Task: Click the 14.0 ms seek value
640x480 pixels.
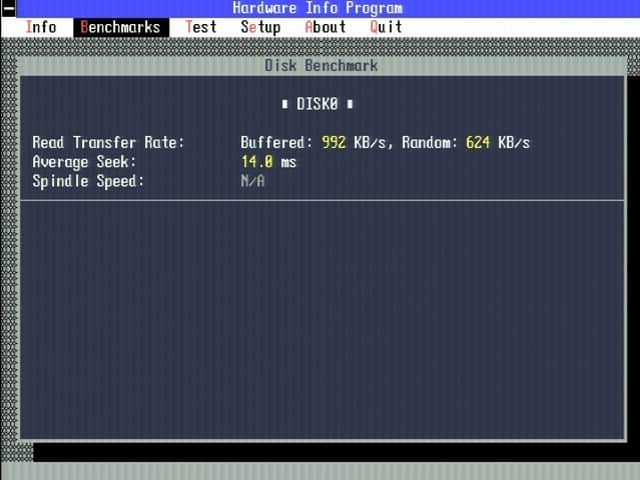Action: (x=269, y=162)
